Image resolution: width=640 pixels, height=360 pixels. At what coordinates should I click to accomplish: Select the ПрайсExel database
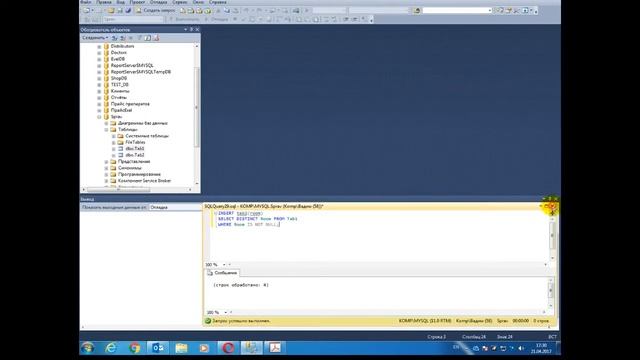pos(121,110)
